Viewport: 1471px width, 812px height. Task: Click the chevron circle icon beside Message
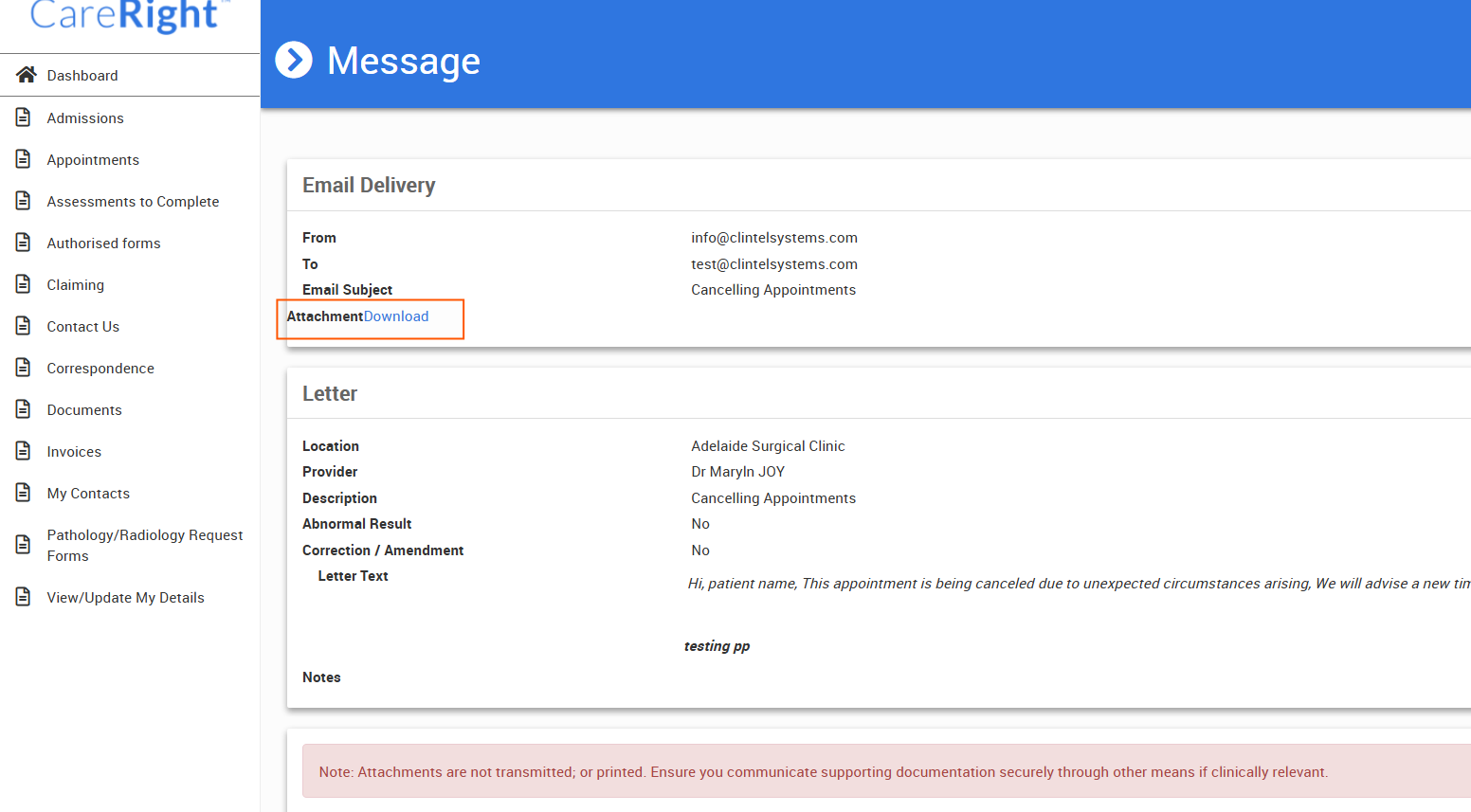click(x=294, y=60)
